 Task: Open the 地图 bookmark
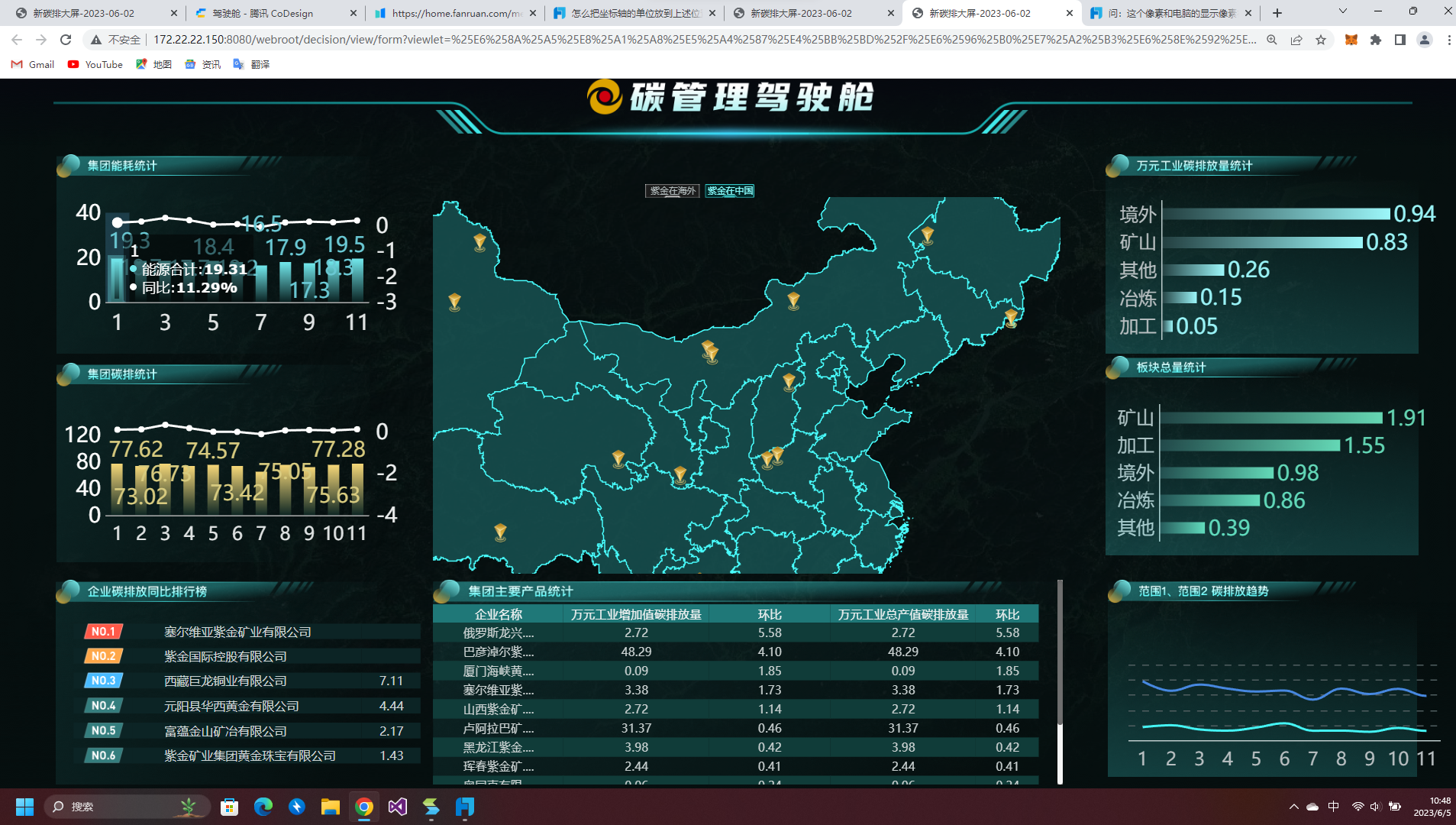pyautogui.click(x=153, y=64)
